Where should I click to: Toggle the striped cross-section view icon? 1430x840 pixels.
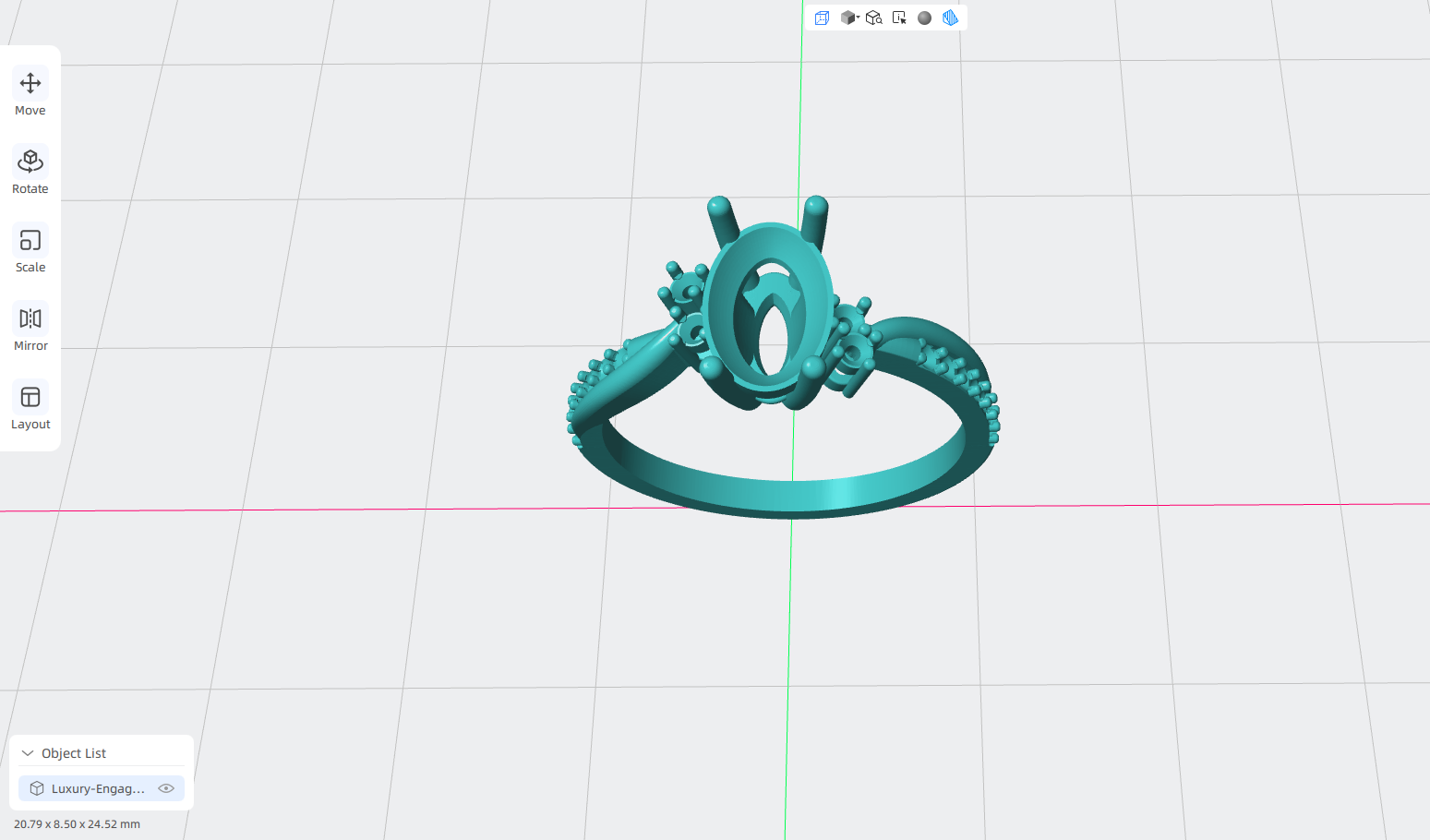[x=950, y=18]
